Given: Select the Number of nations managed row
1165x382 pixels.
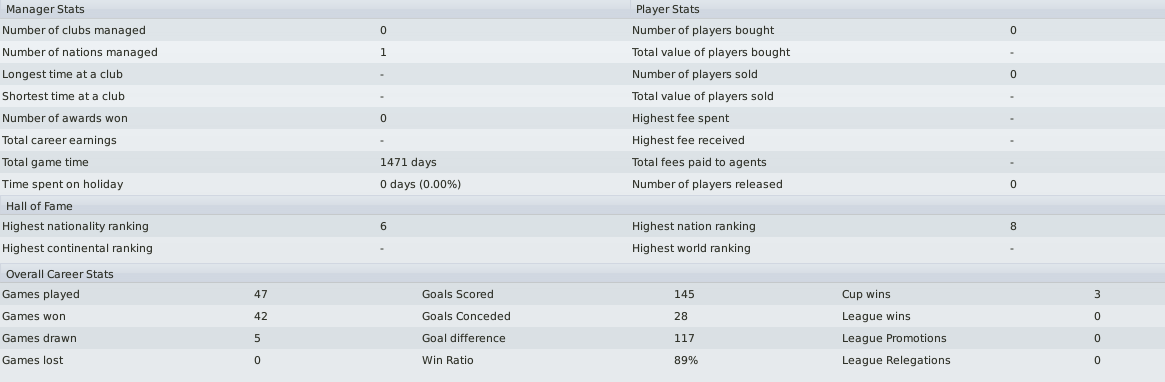Looking at the screenshot, I should [315, 52].
